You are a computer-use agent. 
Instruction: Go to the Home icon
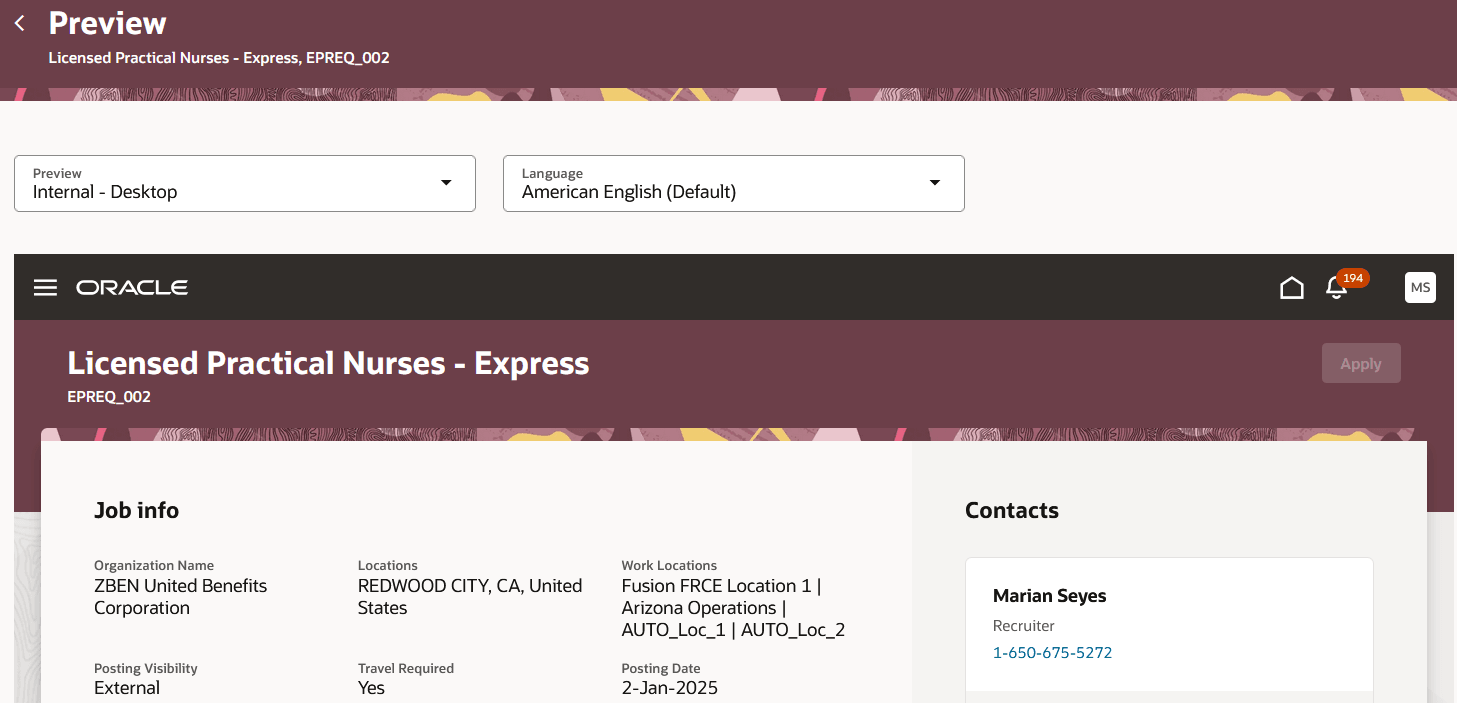pyautogui.click(x=1292, y=288)
